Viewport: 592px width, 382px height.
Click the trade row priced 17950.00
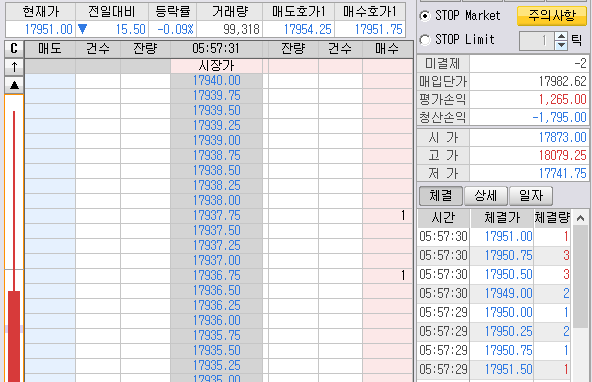(494, 313)
